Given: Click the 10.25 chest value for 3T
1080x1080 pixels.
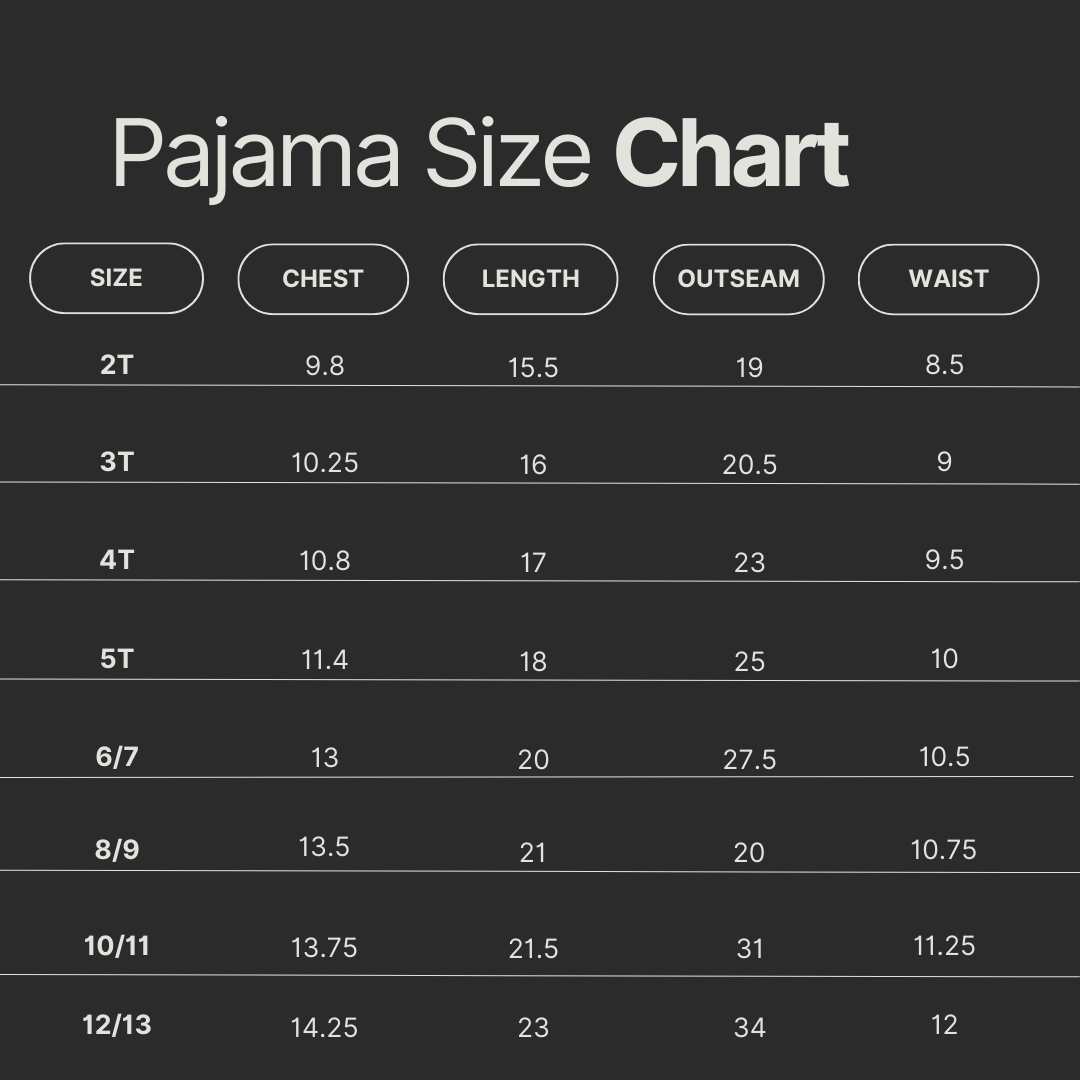Looking at the screenshot, I should (324, 463).
